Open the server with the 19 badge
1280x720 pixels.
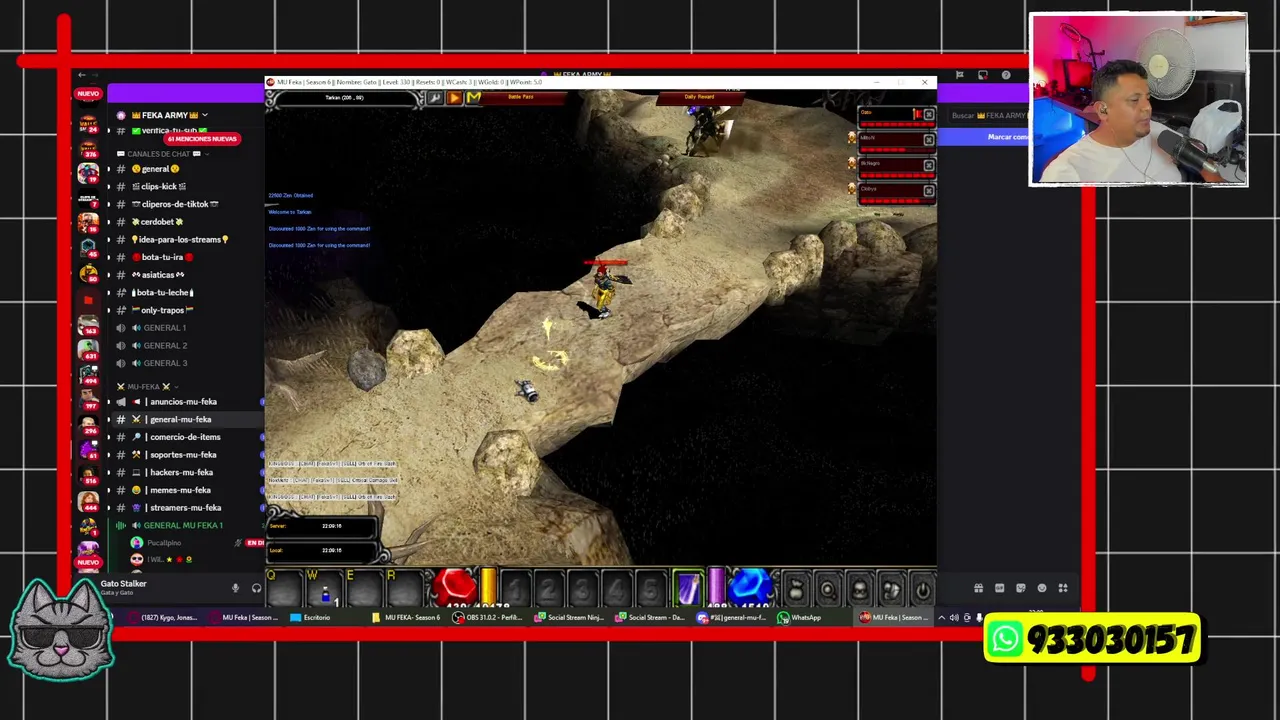pos(88,173)
